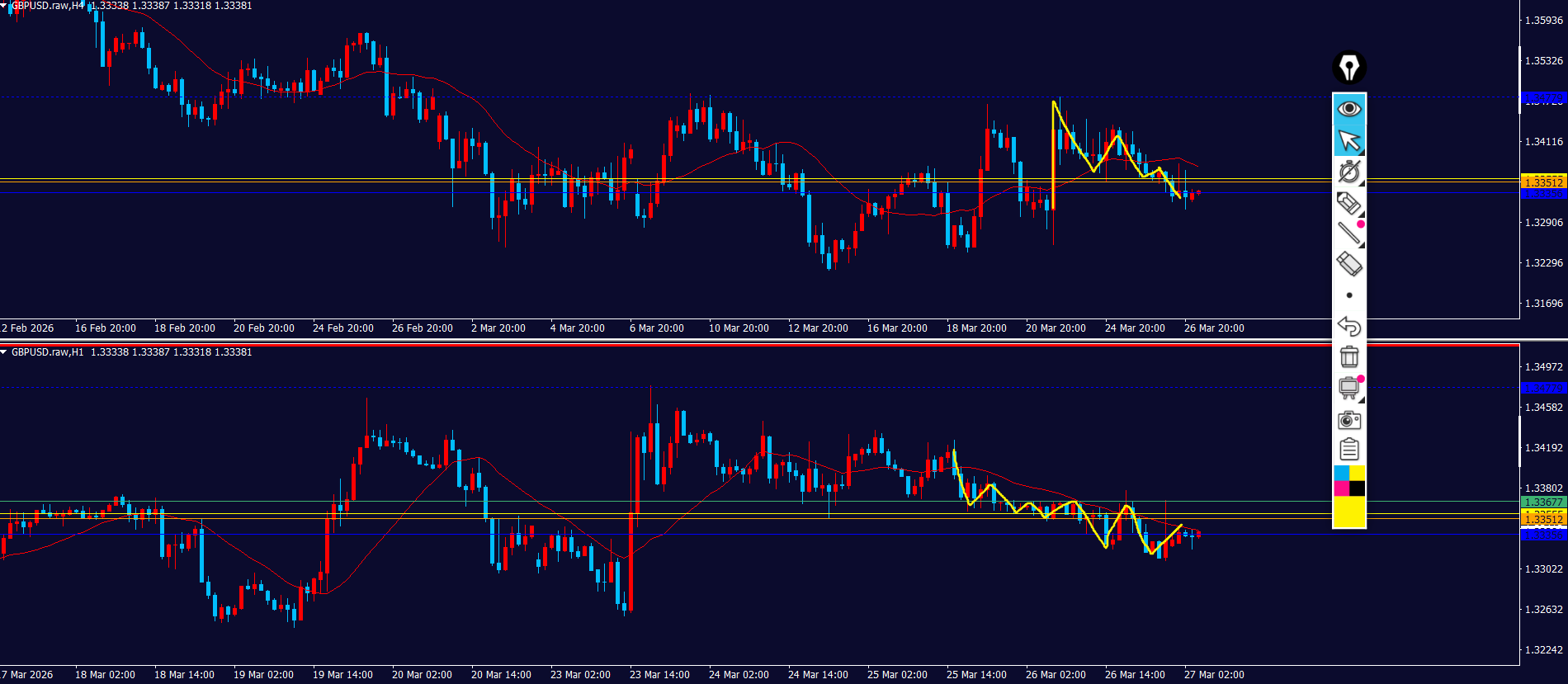Toggle ink visibility with the eye icon

1349,109
